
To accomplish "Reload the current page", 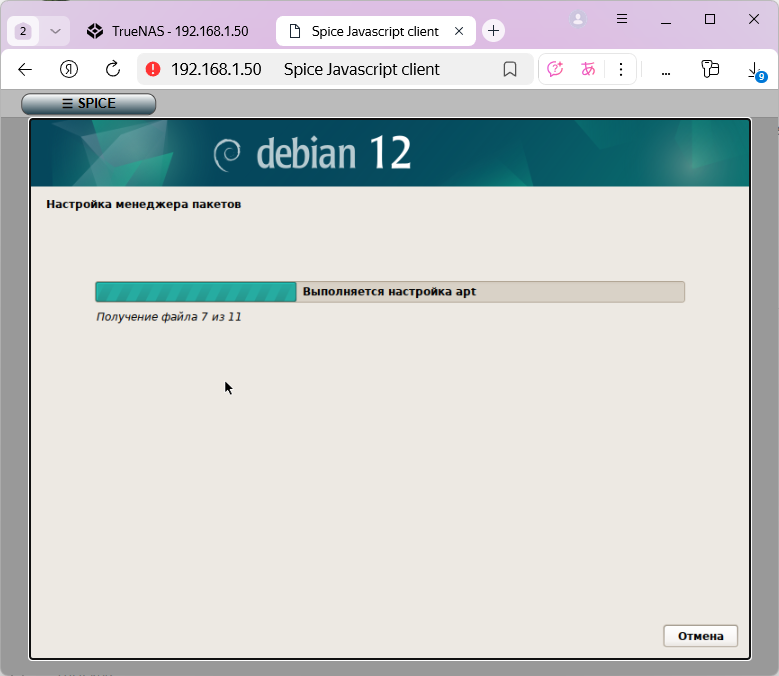I will click(x=113, y=69).
